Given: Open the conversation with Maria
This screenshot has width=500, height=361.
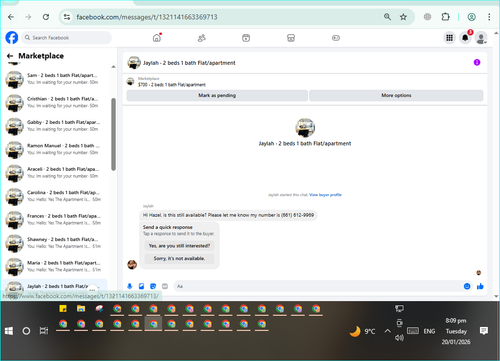Looking at the screenshot, I should pos(55,266).
